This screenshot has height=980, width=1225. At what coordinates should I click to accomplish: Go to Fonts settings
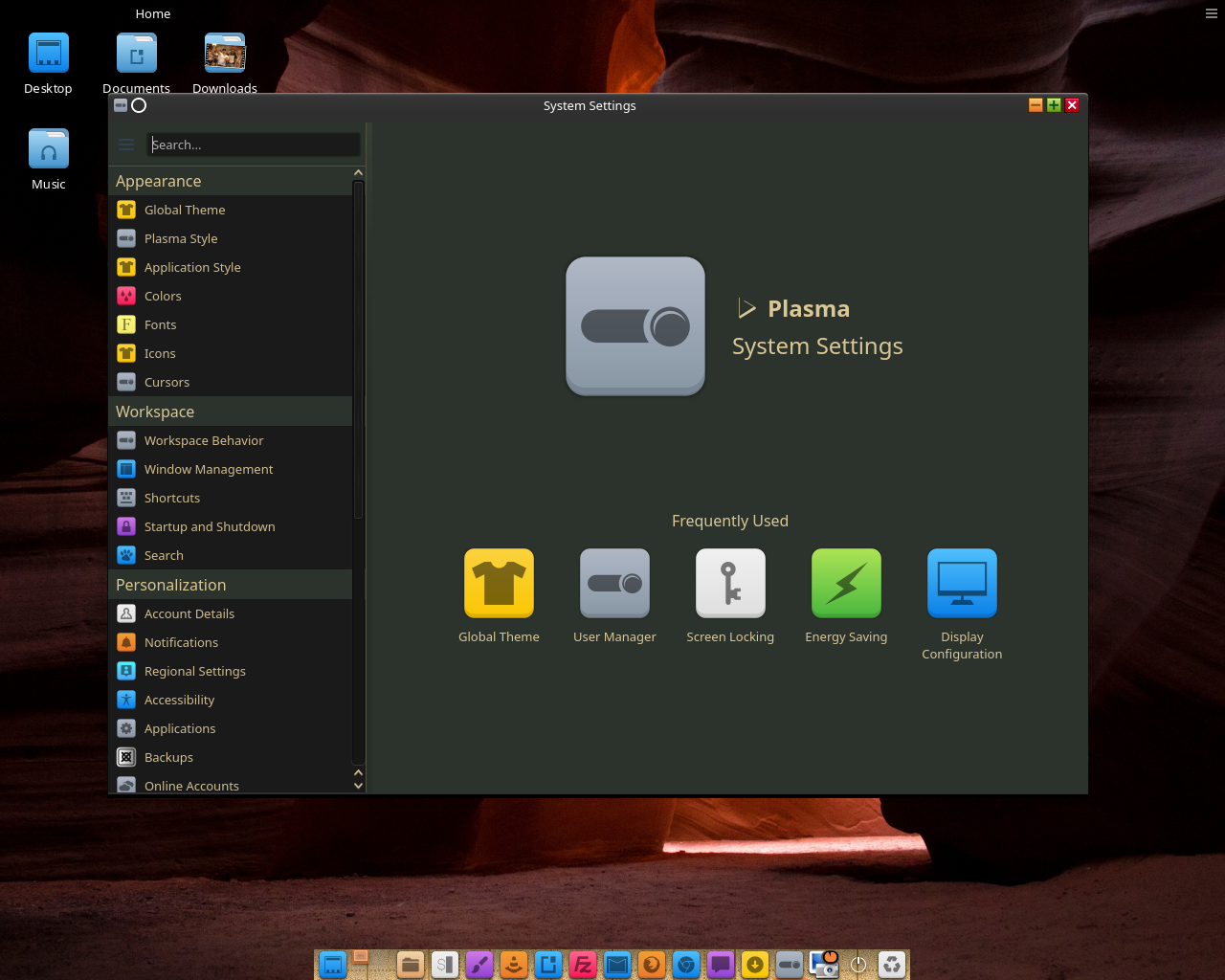click(x=231, y=324)
